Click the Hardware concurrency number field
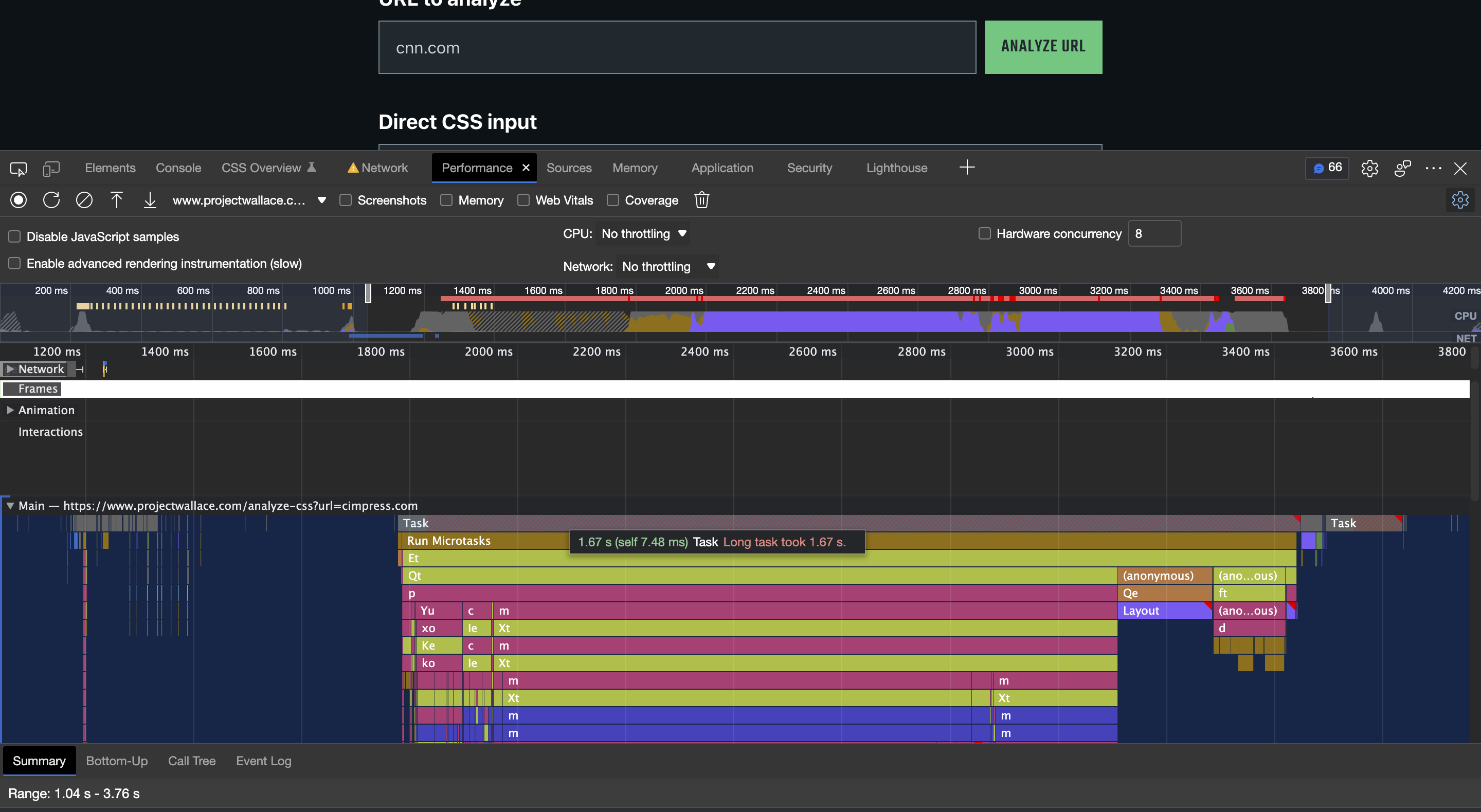Viewport: 1481px width, 812px height. coord(1154,234)
